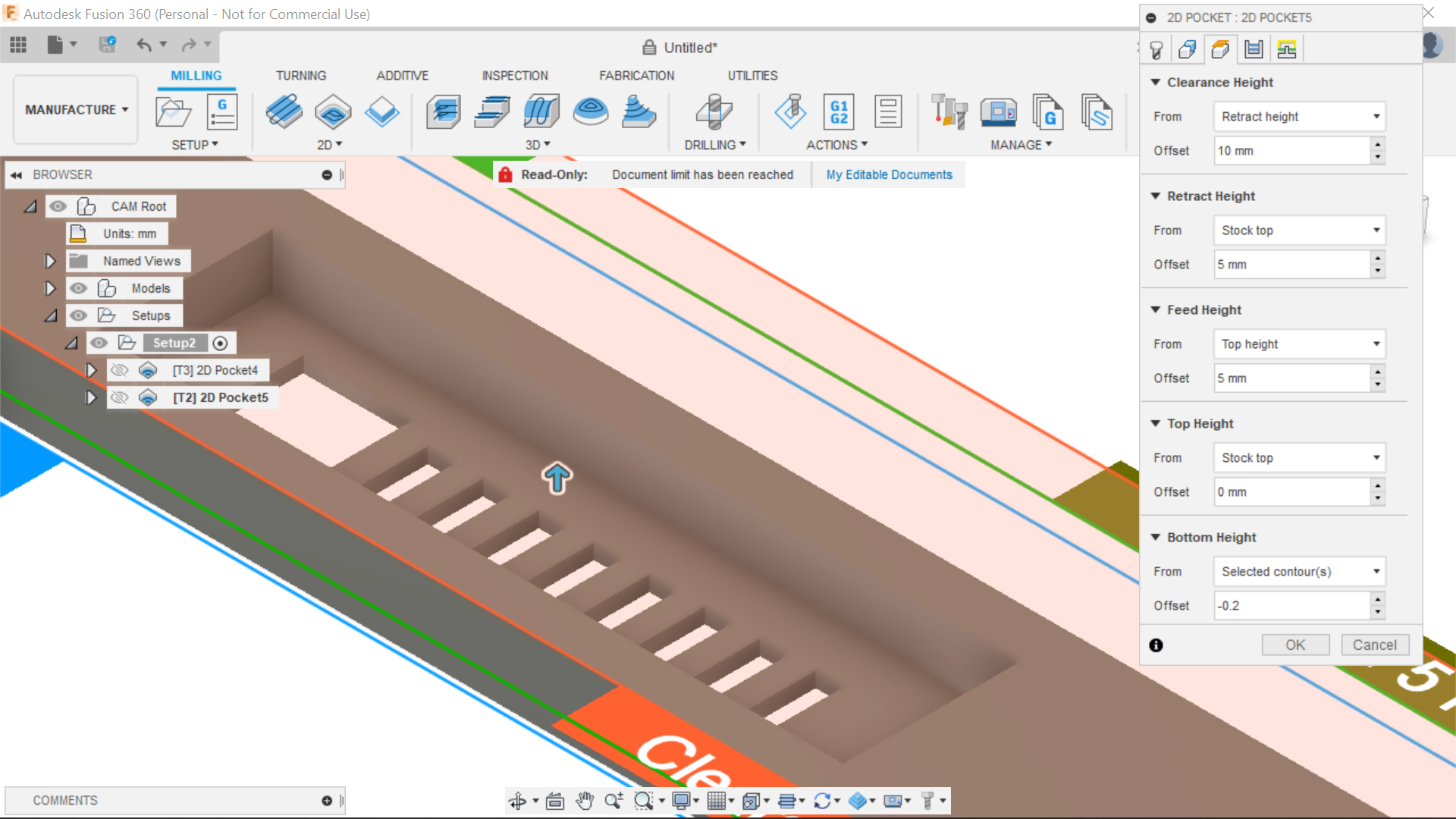Select the Orbit icon in the navigation bar
Image resolution: width=1456 pixels, height=819 pixels.
(x=519, y=800)
